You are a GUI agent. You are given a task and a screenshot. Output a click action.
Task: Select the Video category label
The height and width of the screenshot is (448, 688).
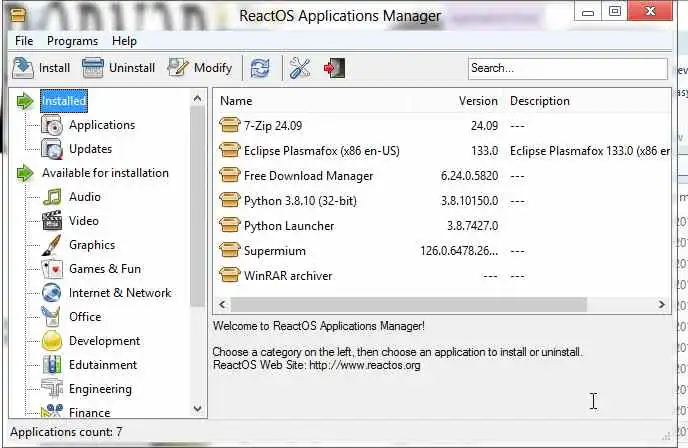[83, 221]
